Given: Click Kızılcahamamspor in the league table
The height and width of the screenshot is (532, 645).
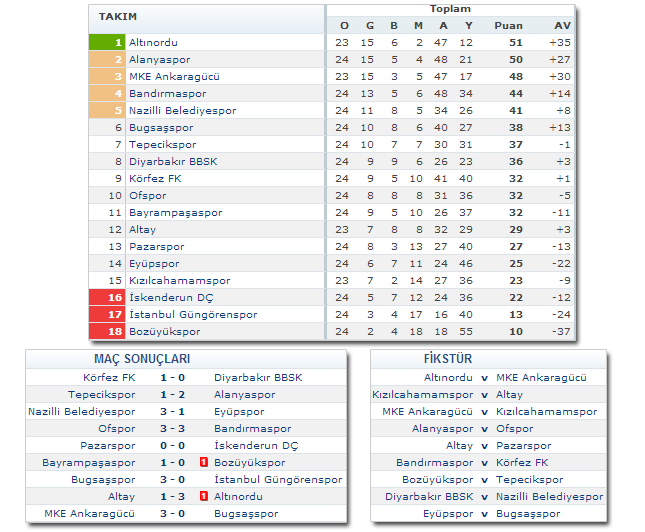Looking at the screenshot, I should pyautogui.click(x=179, y=280).
